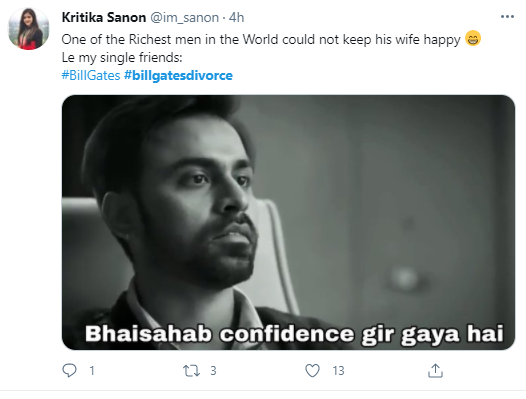Image resolution: width=526 pixels, height=399 pixels.
Task: Click the share upload arrow icon
Action: coord(435,370)
